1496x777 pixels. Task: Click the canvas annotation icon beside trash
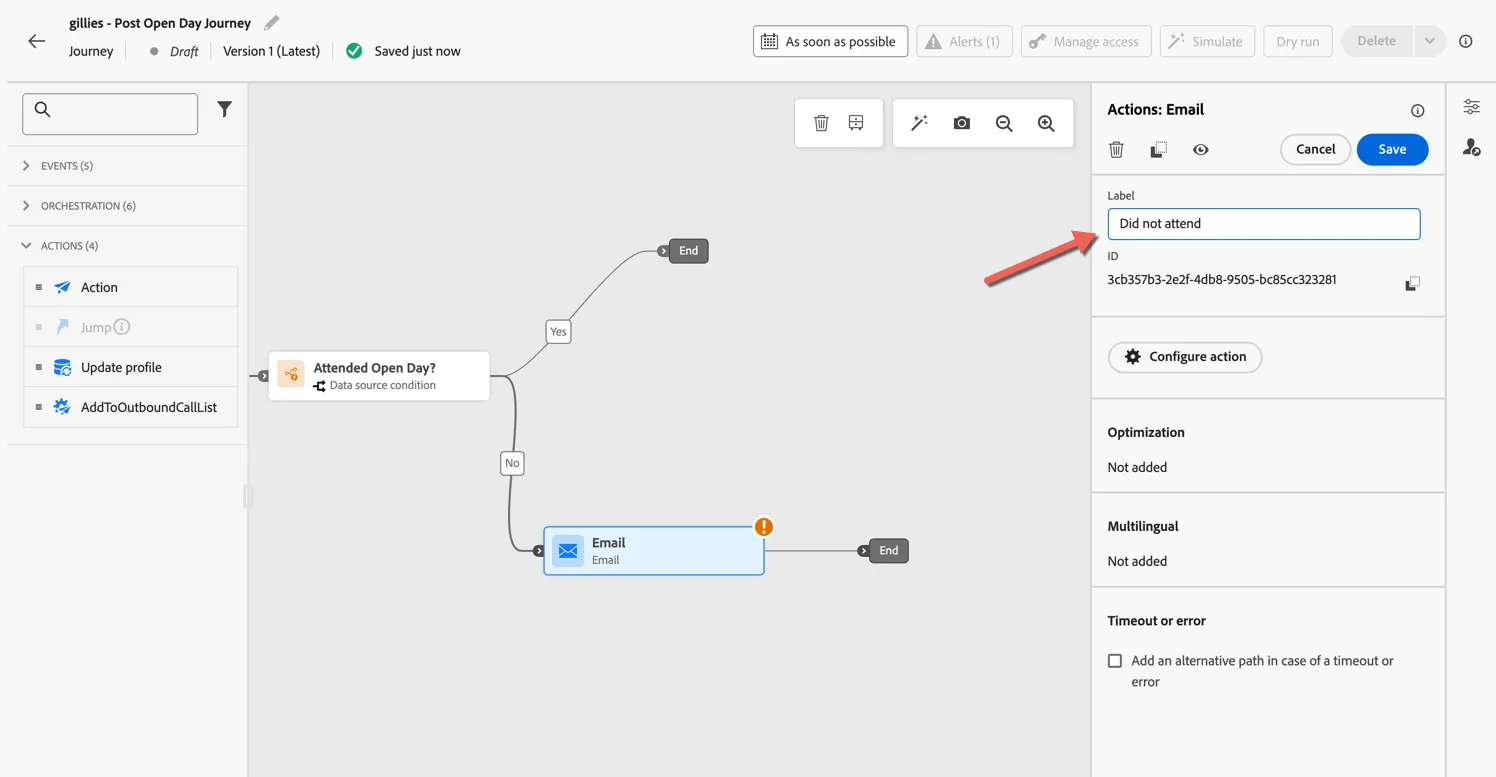click(856, 123)
